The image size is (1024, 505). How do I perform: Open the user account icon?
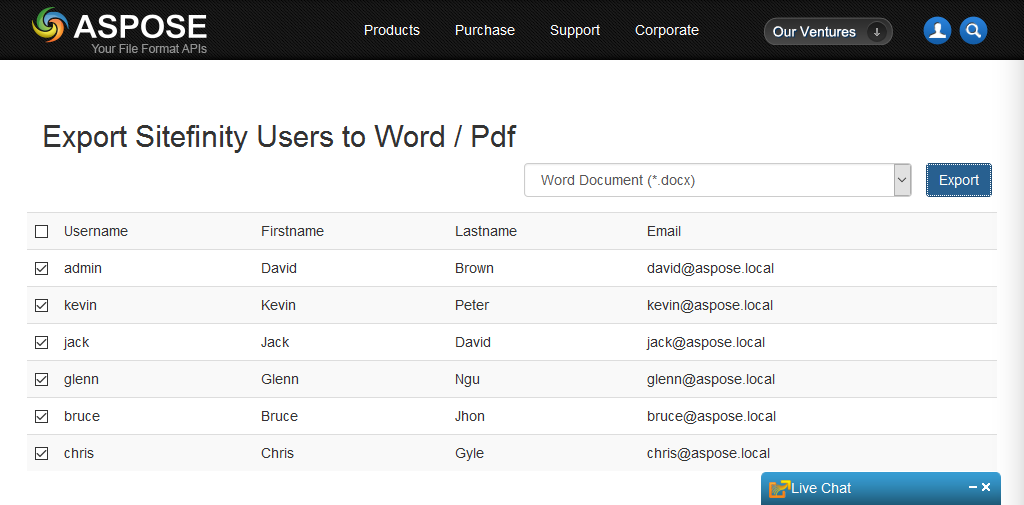point(937,31)
